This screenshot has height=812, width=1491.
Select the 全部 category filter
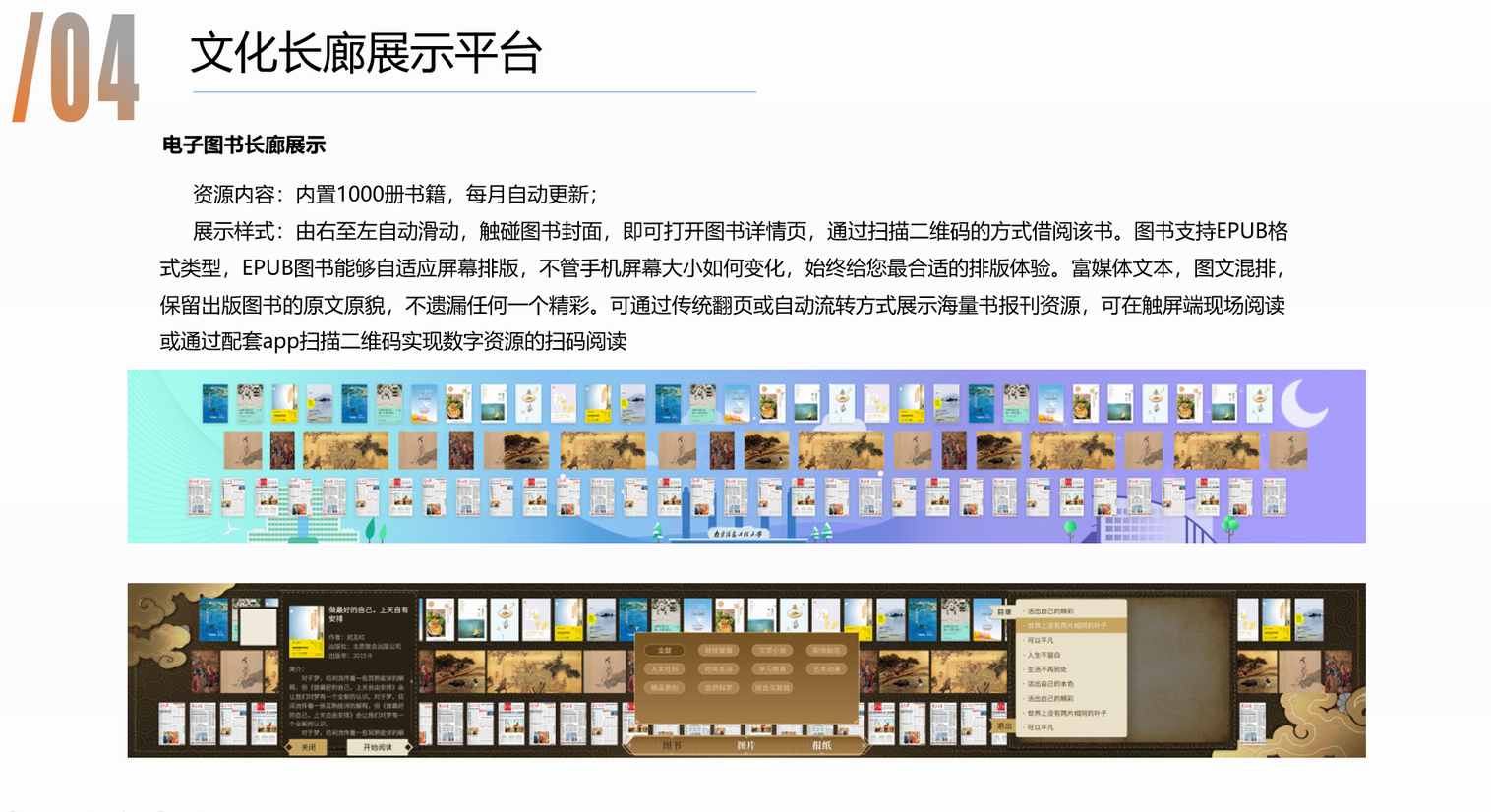[x=665, y=650]
